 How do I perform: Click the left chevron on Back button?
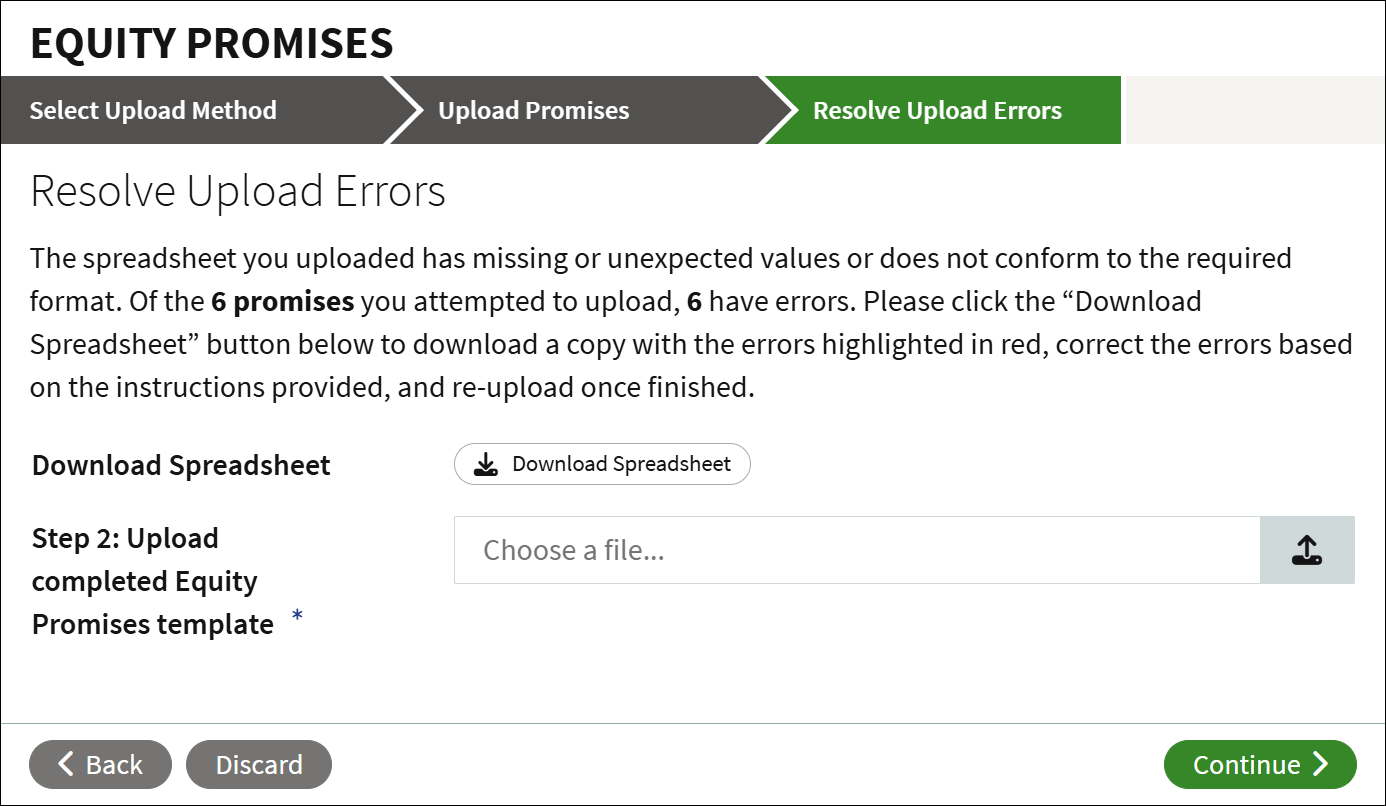click(x=66, y=764)
